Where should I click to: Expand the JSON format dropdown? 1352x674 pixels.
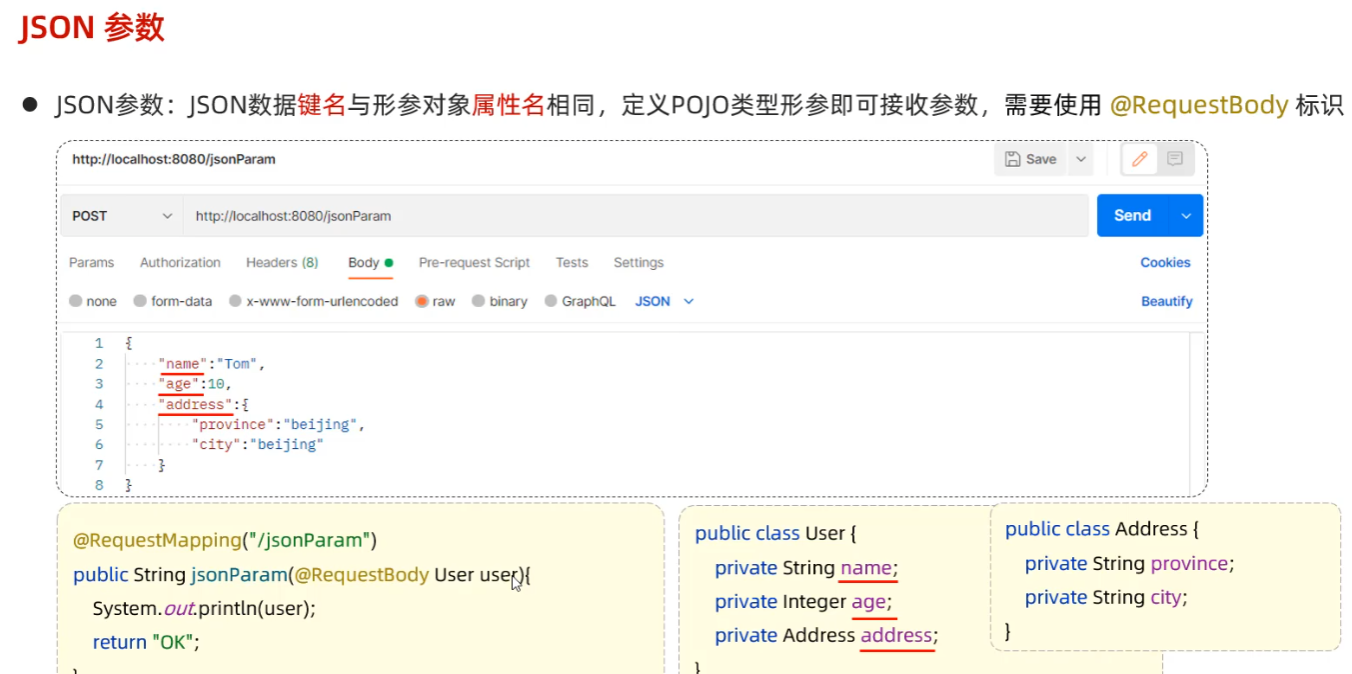664,301
